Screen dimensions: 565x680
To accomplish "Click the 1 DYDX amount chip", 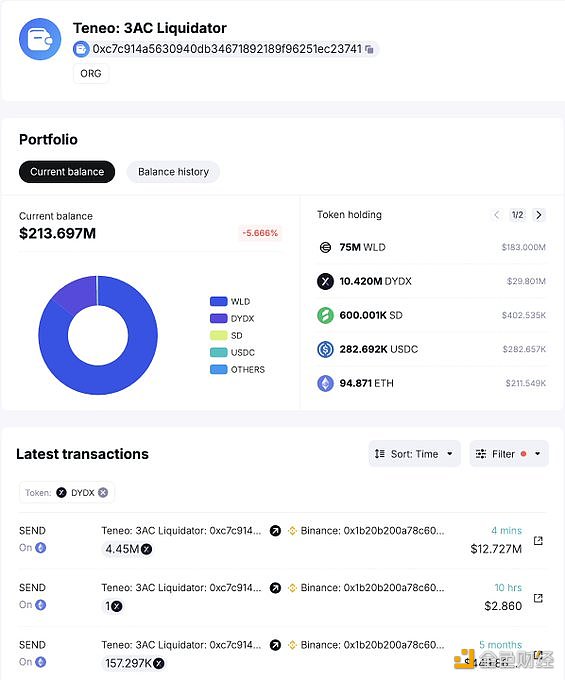I will click(x=113, y=606).
